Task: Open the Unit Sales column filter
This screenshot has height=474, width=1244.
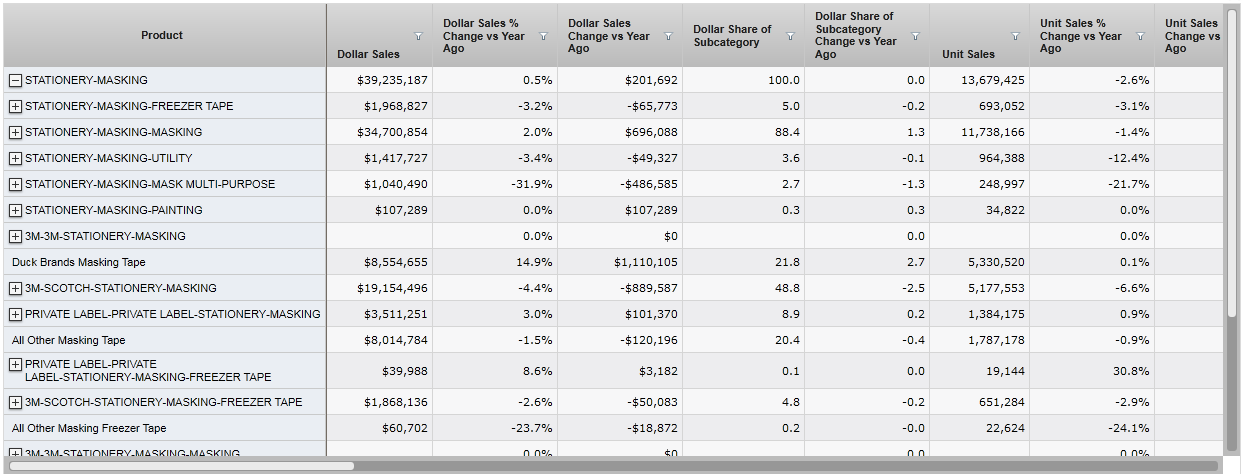Action: (1015, 36)
